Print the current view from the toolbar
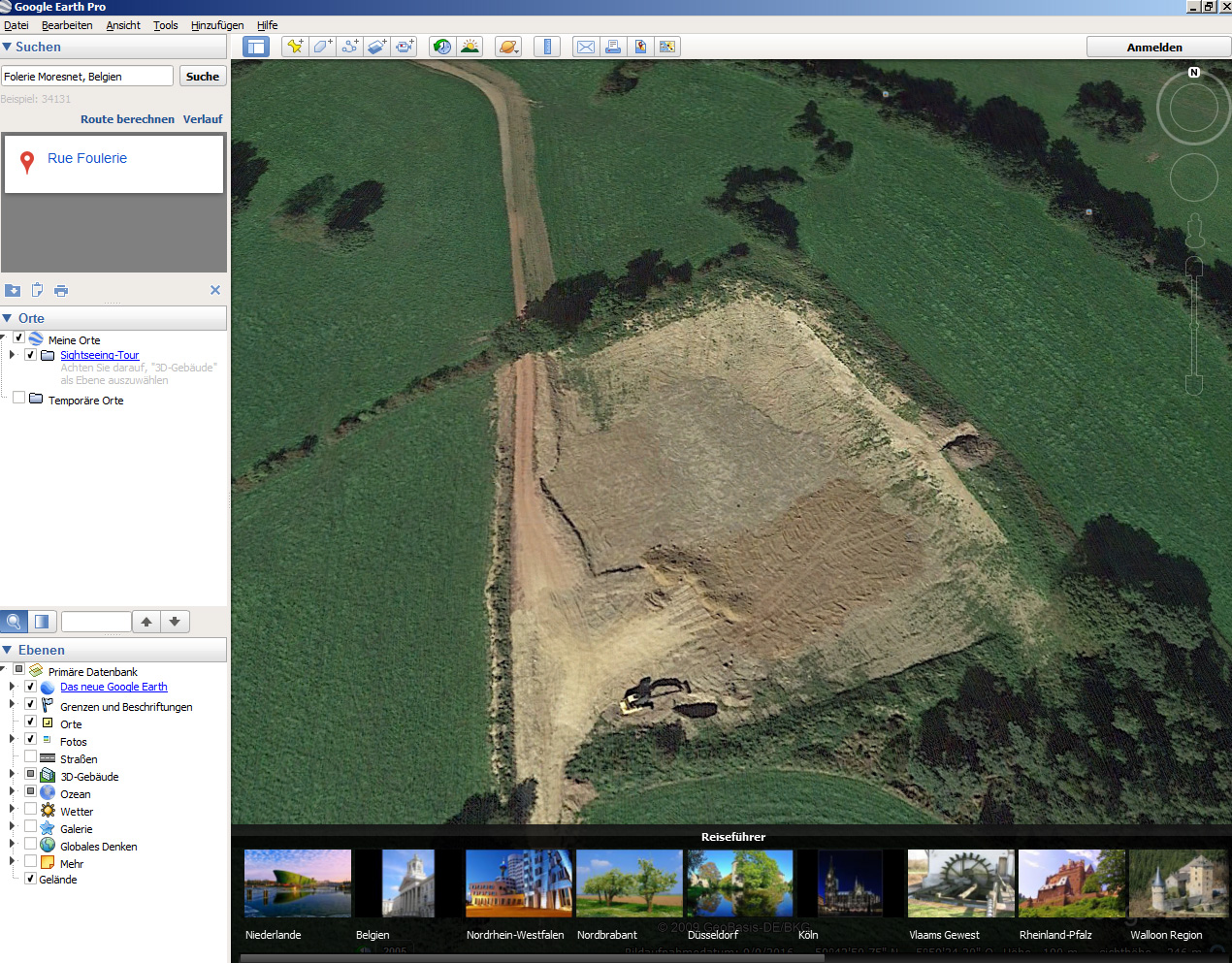This screenshot has height=963, width=1232. 613,47
